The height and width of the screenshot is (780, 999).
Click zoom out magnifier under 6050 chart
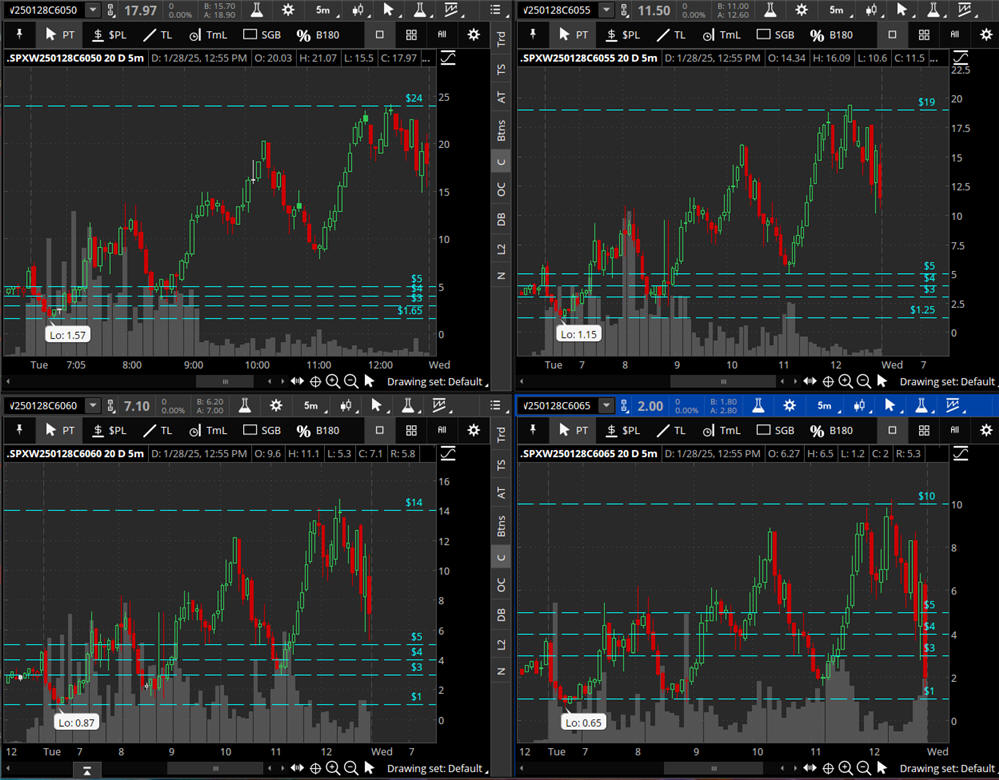(351, 381)
